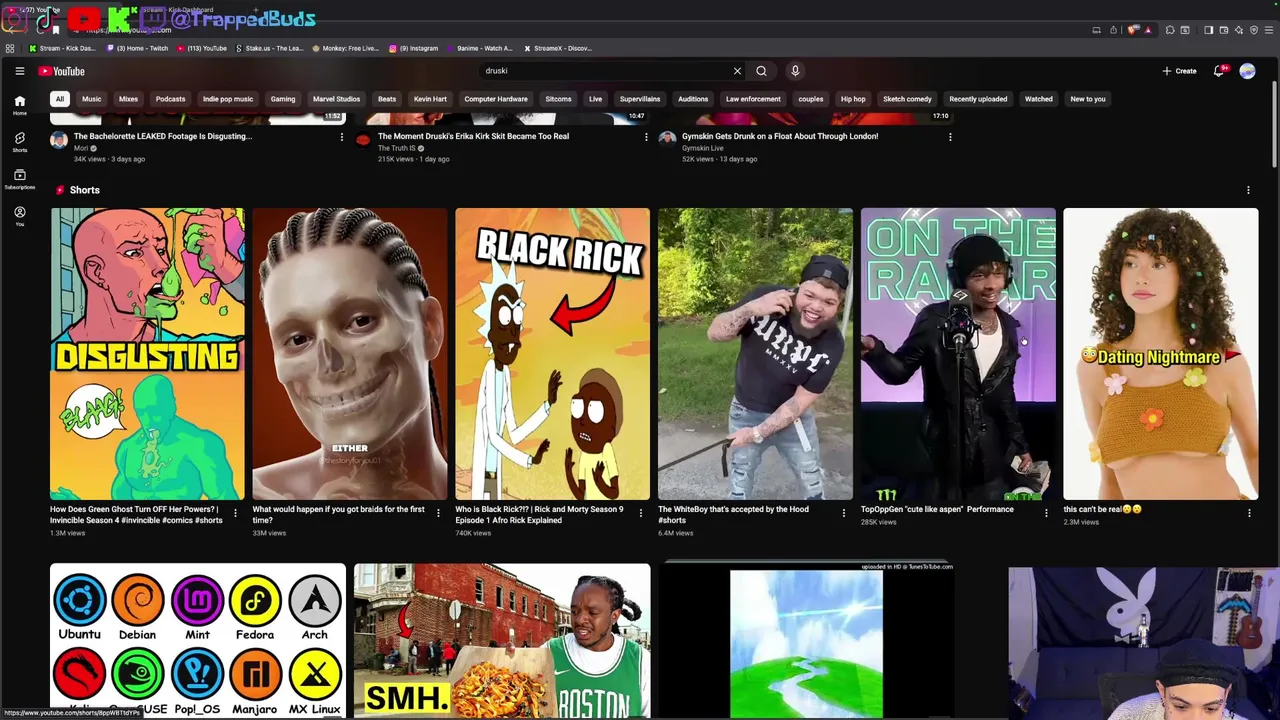Screen dimensions: 1280x720
Task: Toggle the browser sidebar panel icon
Action: pos(1208,30)
